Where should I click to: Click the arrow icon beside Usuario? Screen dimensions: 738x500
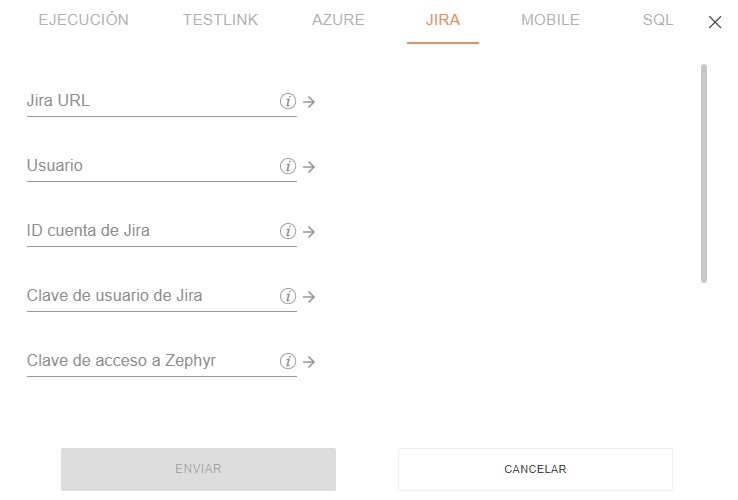[309, 167]
